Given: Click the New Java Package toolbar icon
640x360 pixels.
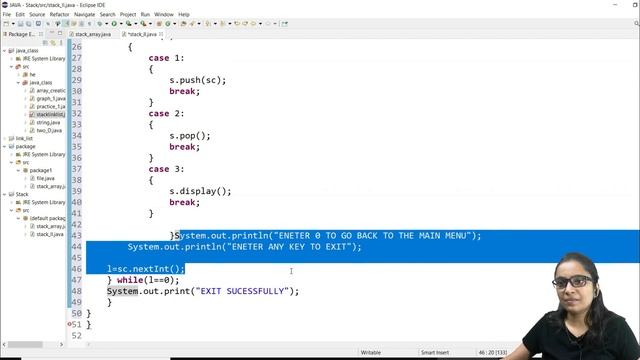Looking at the screenshot, I should [x=159, y=24].
